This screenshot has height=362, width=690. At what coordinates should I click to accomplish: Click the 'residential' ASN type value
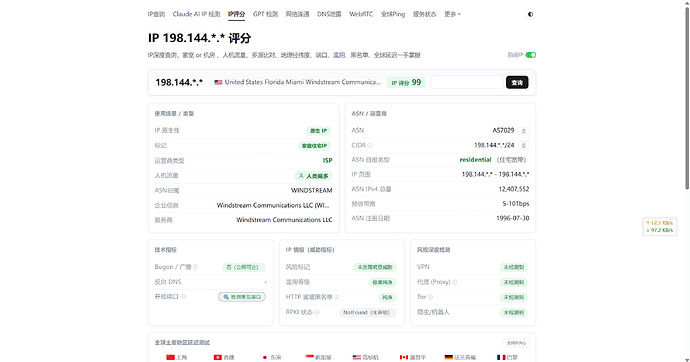[475, 160]
